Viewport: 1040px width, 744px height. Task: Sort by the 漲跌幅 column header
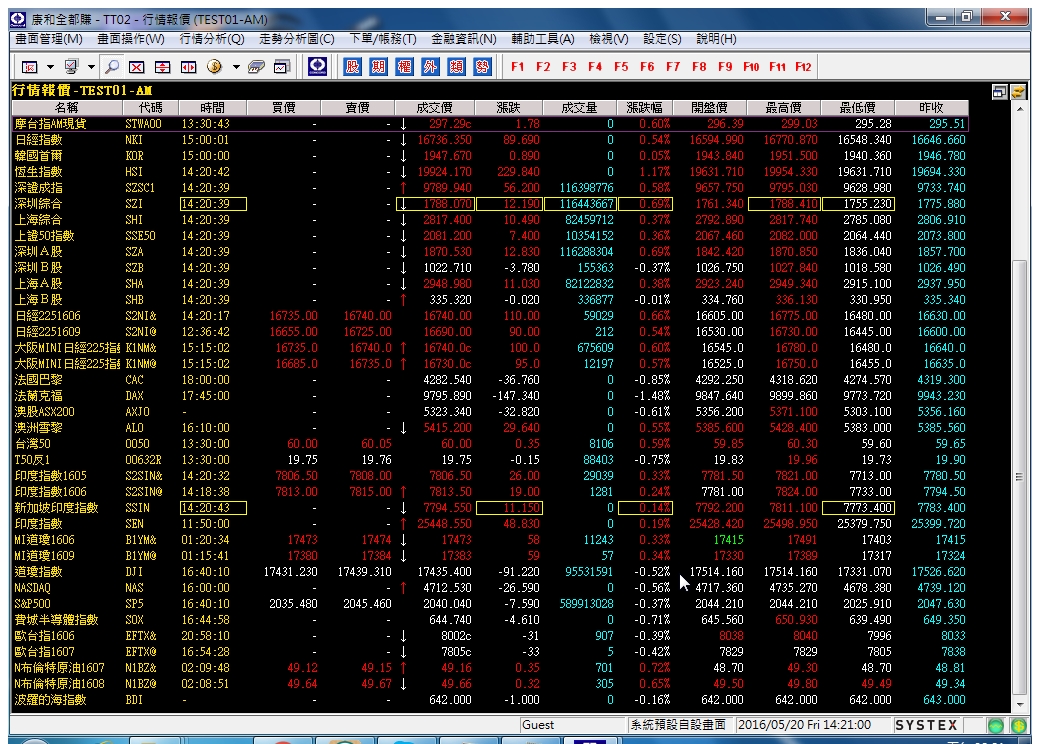tap(644, 107)
